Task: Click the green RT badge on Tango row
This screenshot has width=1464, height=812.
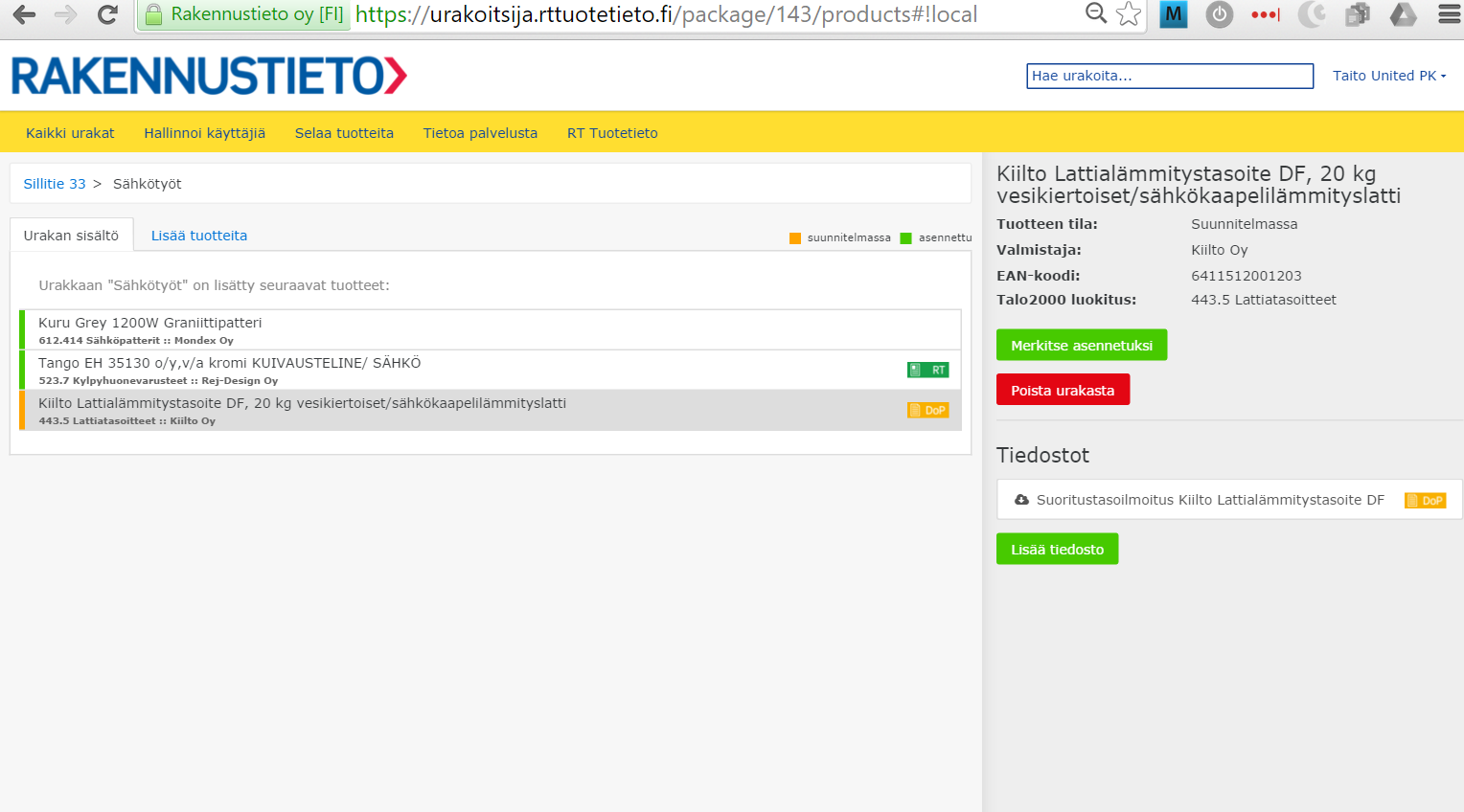Action: pos(927,370)
